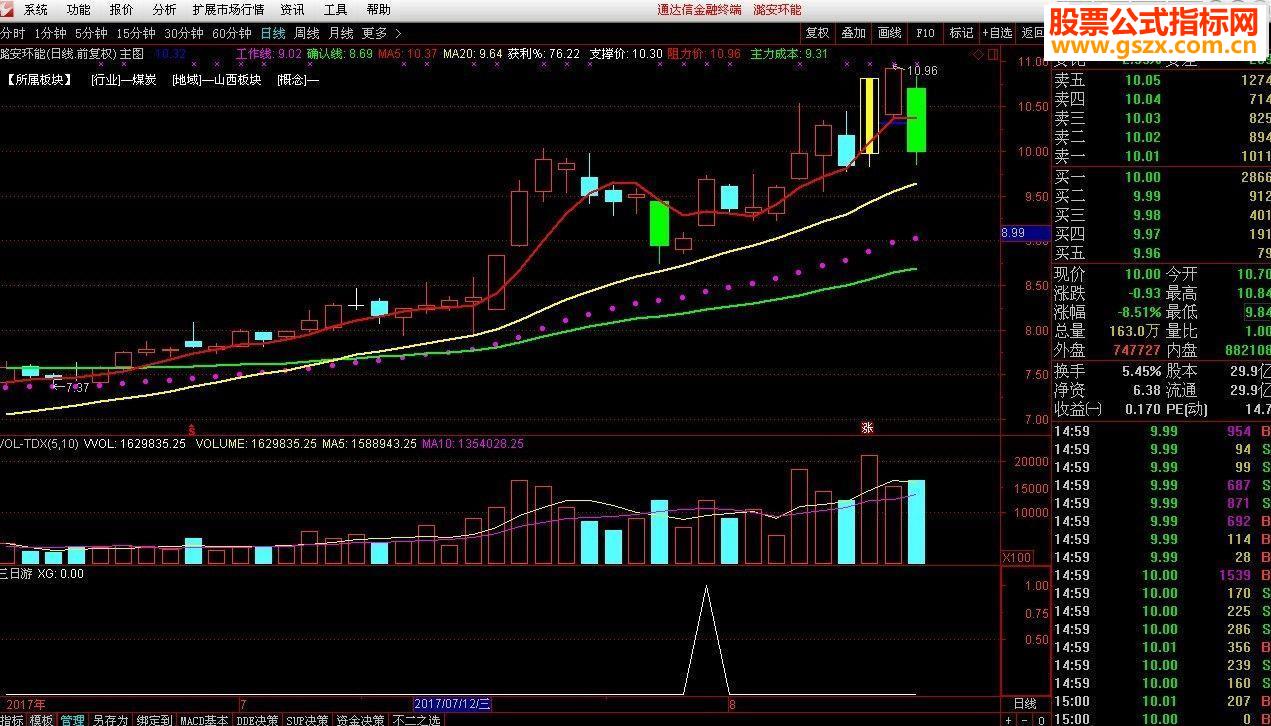This screenshot has height=726, width=1271.
Task: Click the 10.96 high price label
Action: pyautogui.click(x=923, y=71)
